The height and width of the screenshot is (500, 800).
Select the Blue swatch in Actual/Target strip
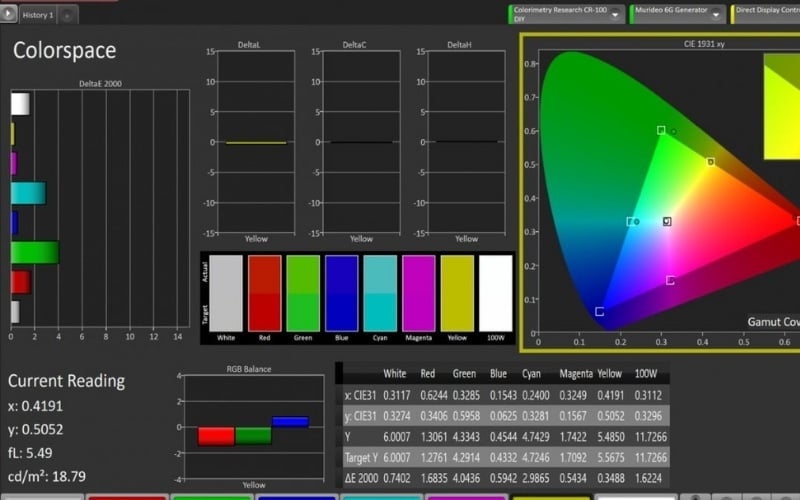(341, 293)
